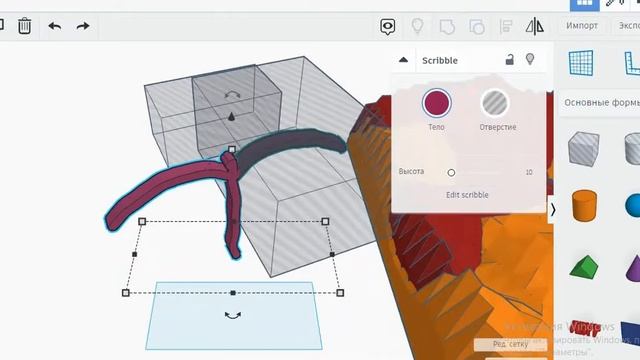This screenshot has width=640, height=360.
Task: Click the top-left selection corner handle
Action: [x=142, y=221]
